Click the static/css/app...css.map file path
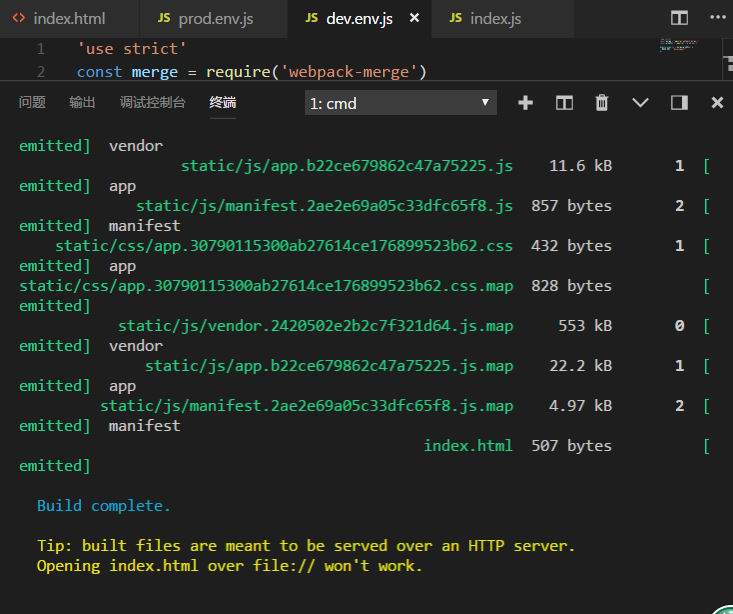Viewport: 733px width, 614px height. click(266, 286)
